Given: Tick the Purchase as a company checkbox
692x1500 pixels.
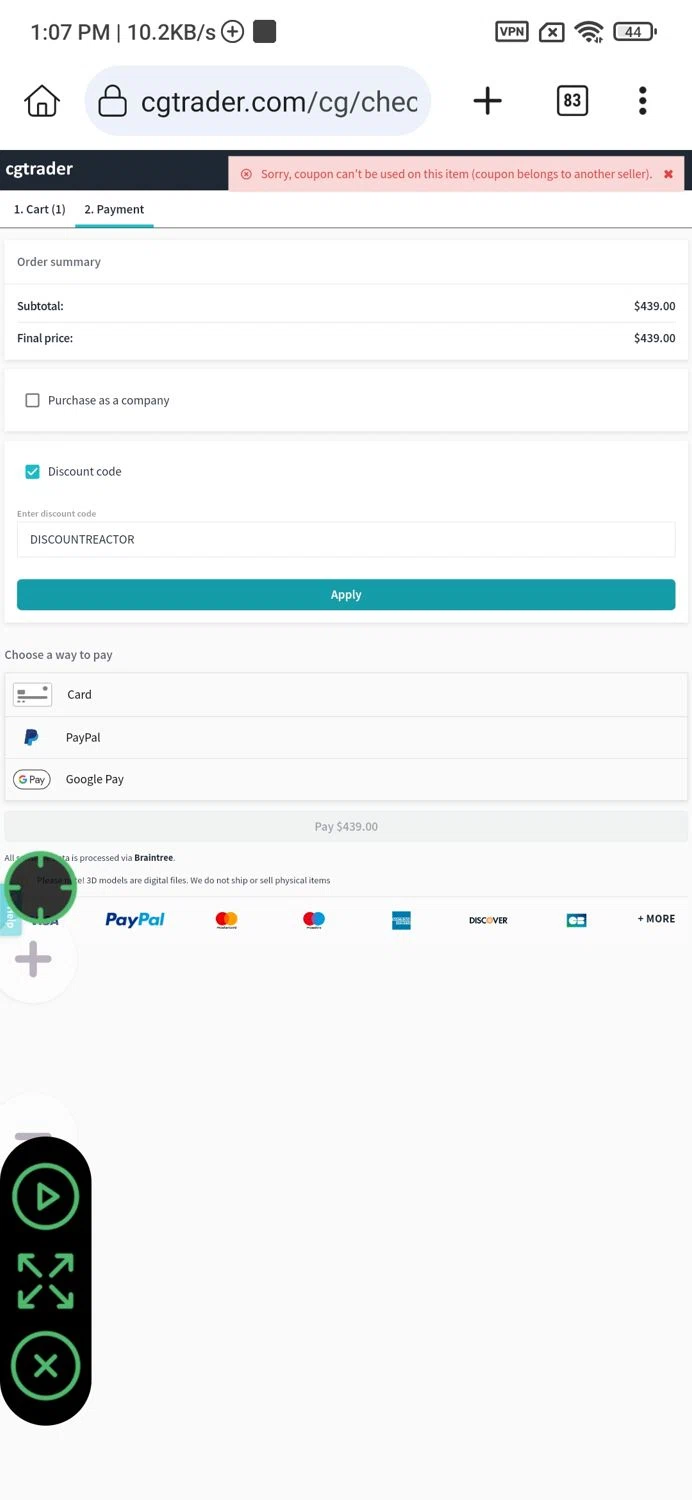Looking at the screenshot, I should coord(32,400).
